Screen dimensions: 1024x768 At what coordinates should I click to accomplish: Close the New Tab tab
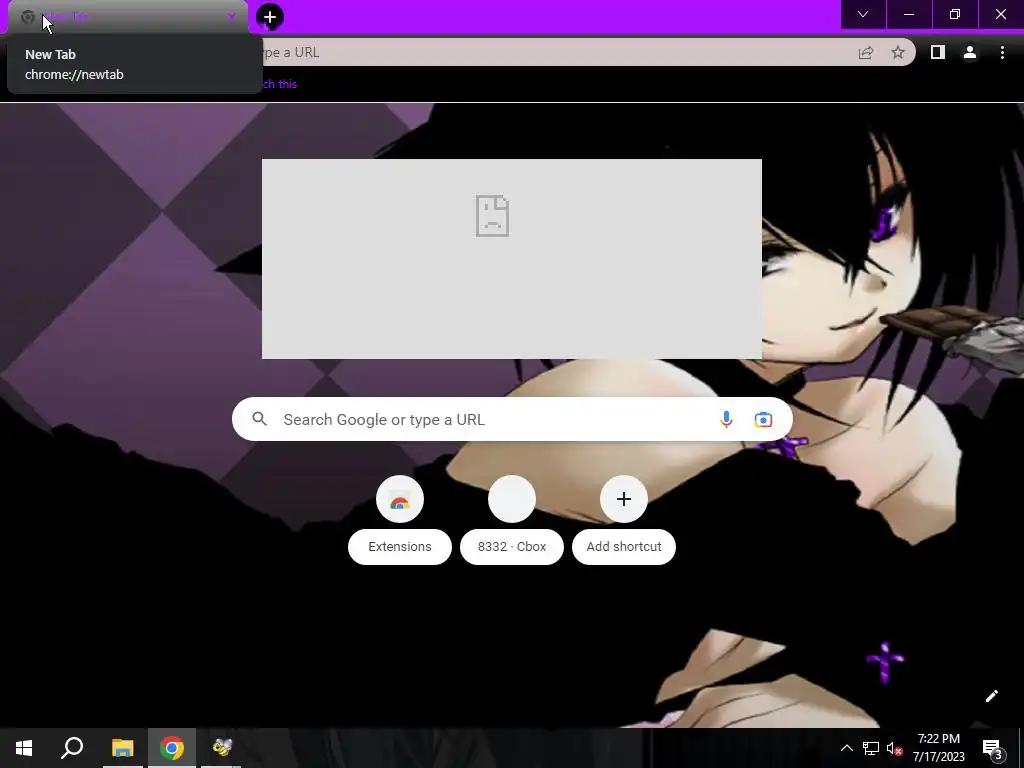pyautogui.click(x=232, y=17)
